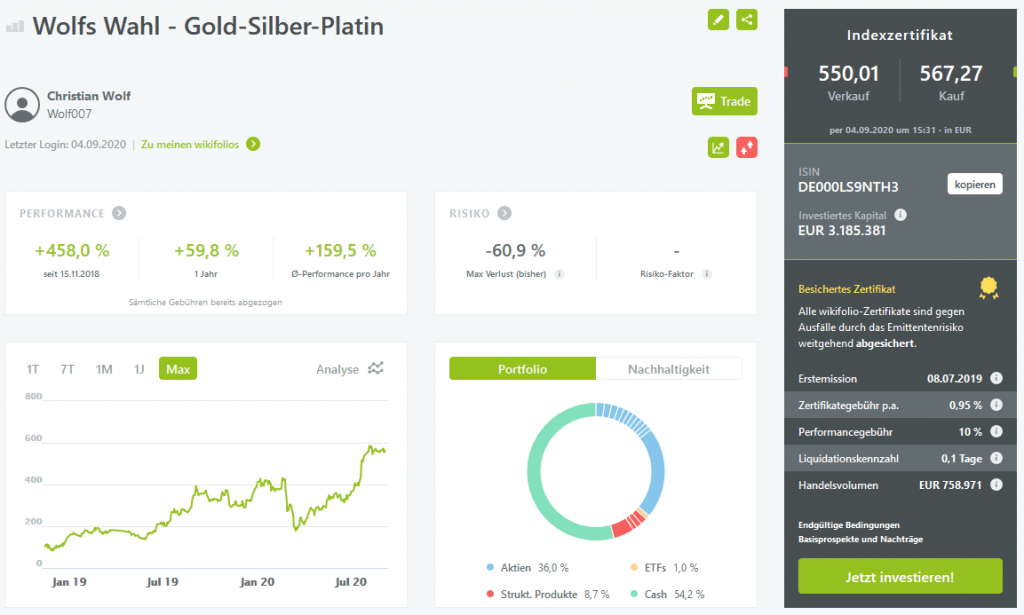Show info for Zertifikategebühr p.a.
The width and height of the screenshot is (1024, 615).
(x=996, y=405)
